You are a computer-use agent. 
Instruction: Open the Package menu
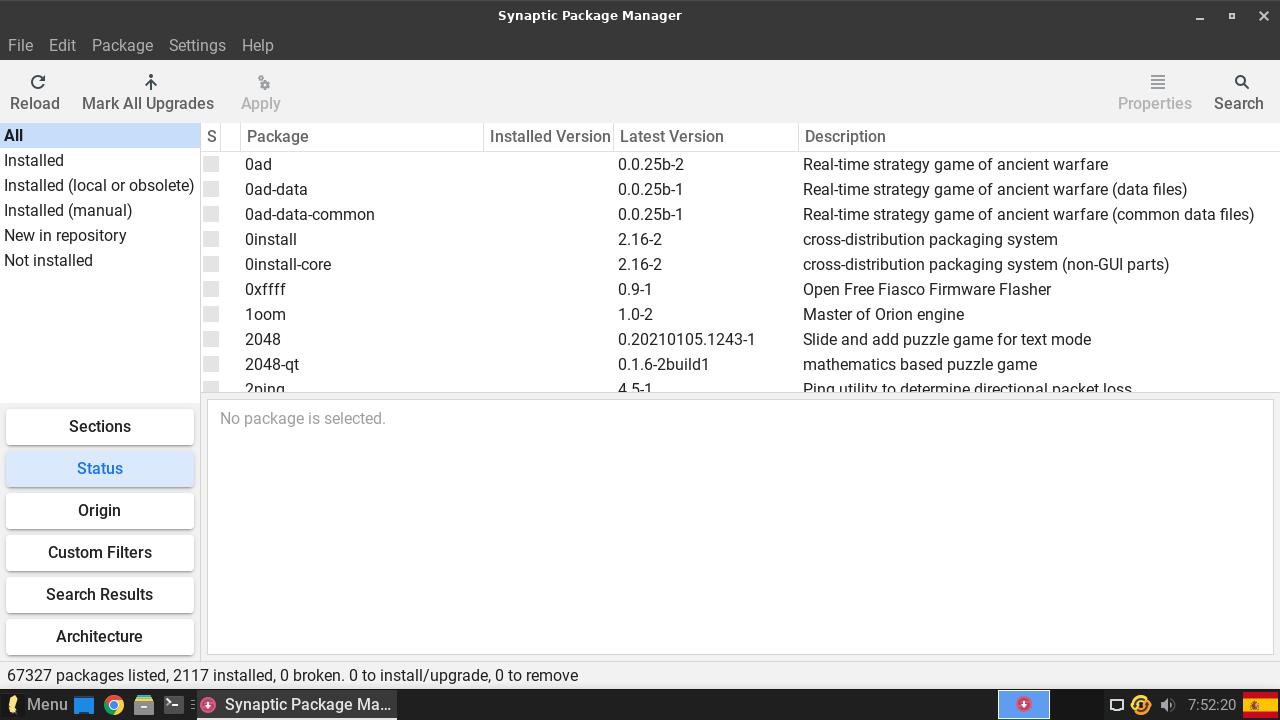122,45
